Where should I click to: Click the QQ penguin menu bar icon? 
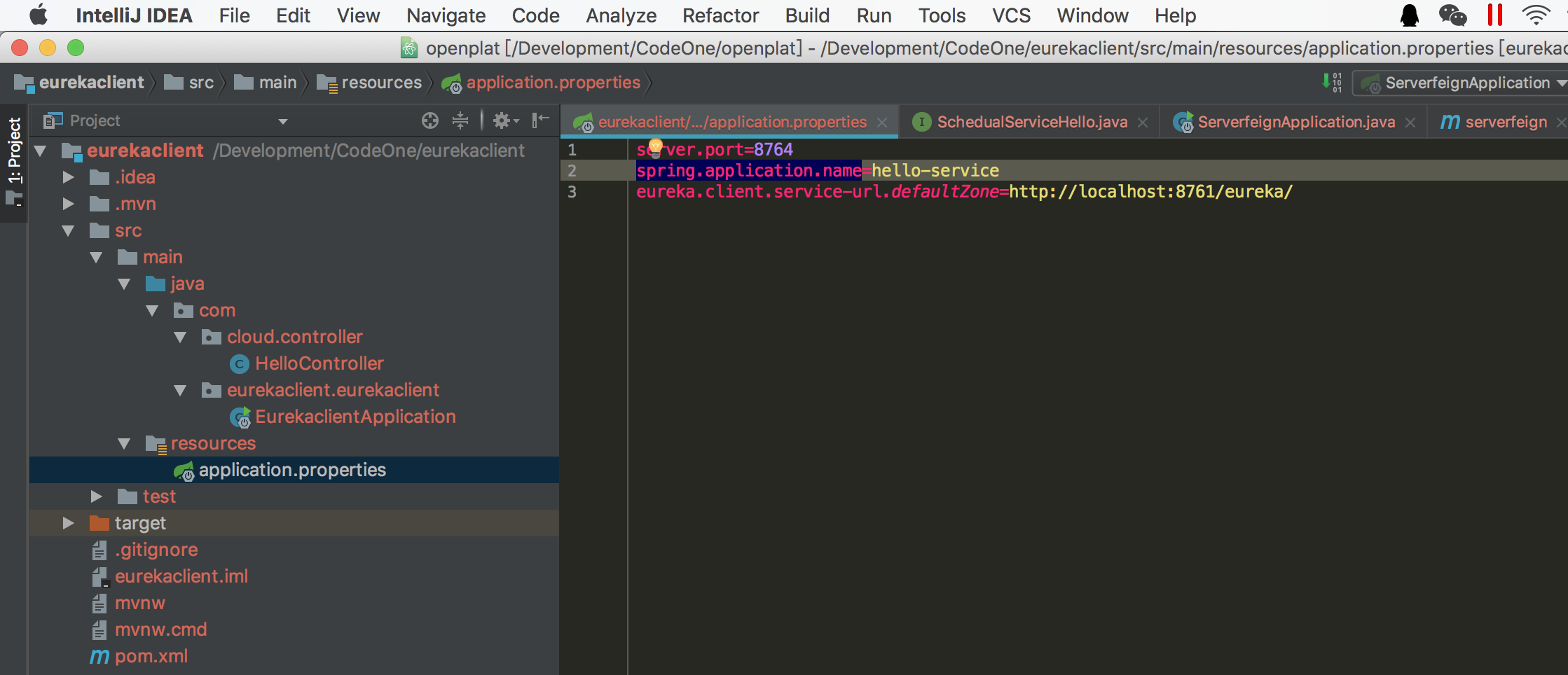[x=1409, y=15]
